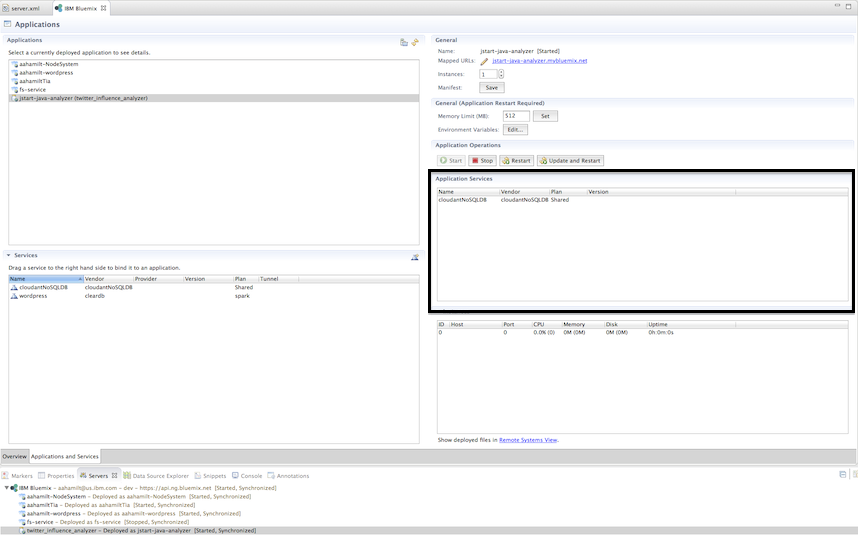The width and height of the screenshot is (858, 535).
Task: Click Set button for memory limit
Action: (545, 116)
